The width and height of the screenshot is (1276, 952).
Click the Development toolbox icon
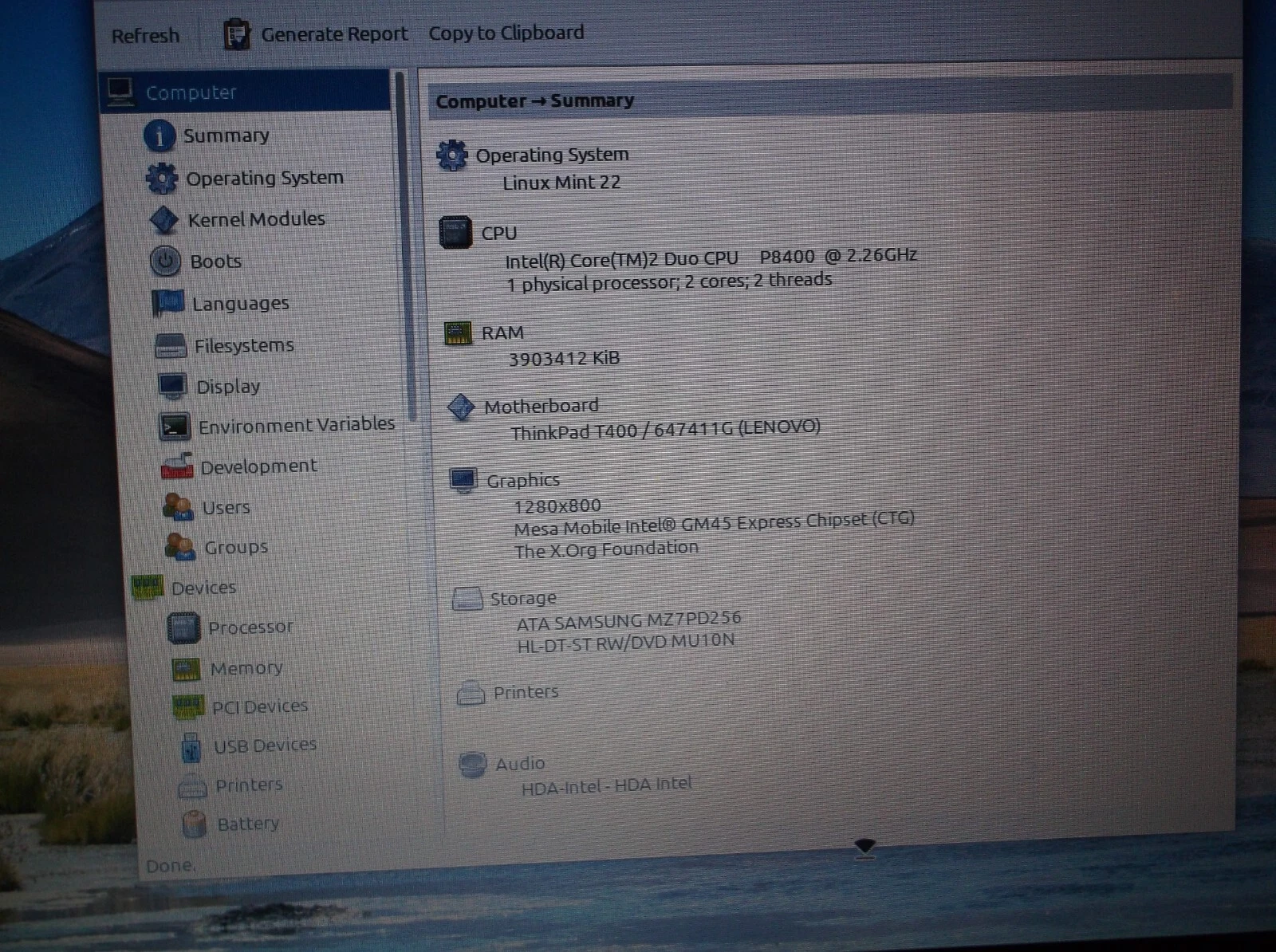(x=177, y=466)
